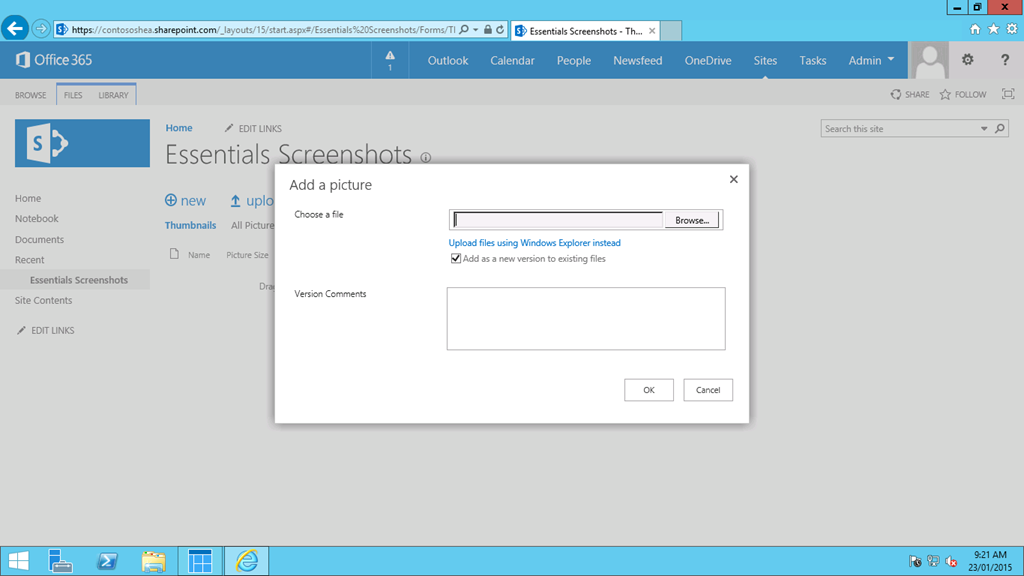Toggle Add as a new version checkbox
This screenshot has height=576, width=1024.
pyautogui.click(x=456, y=259)
